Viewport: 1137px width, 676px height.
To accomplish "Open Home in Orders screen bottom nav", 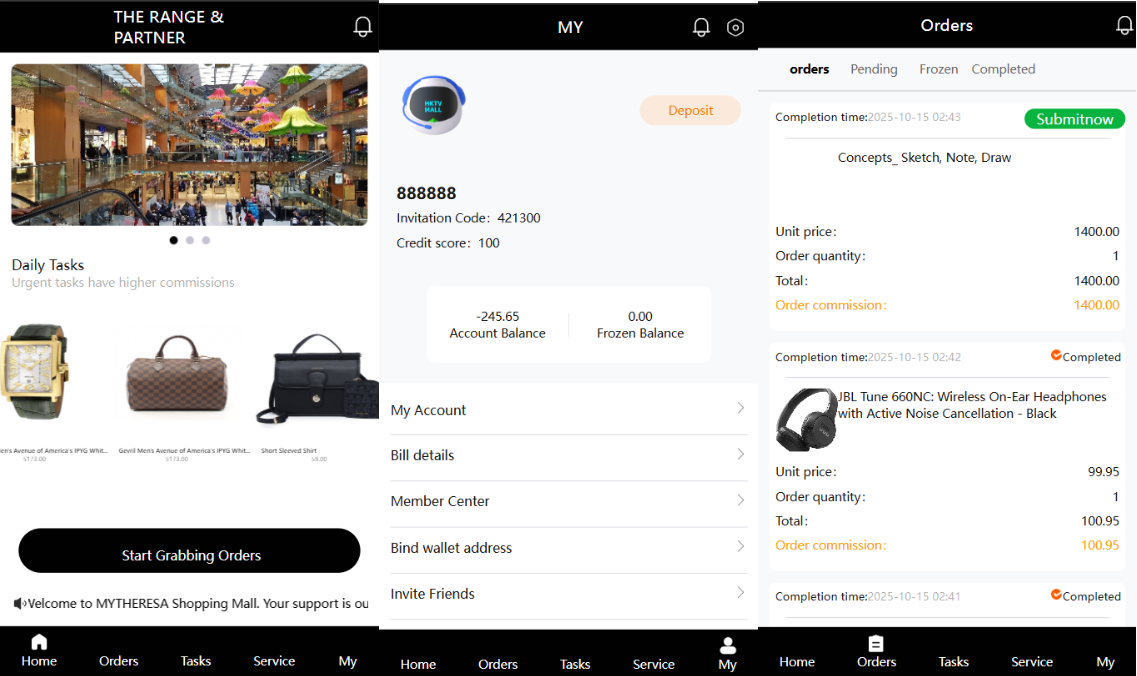I will click(797, 661).
